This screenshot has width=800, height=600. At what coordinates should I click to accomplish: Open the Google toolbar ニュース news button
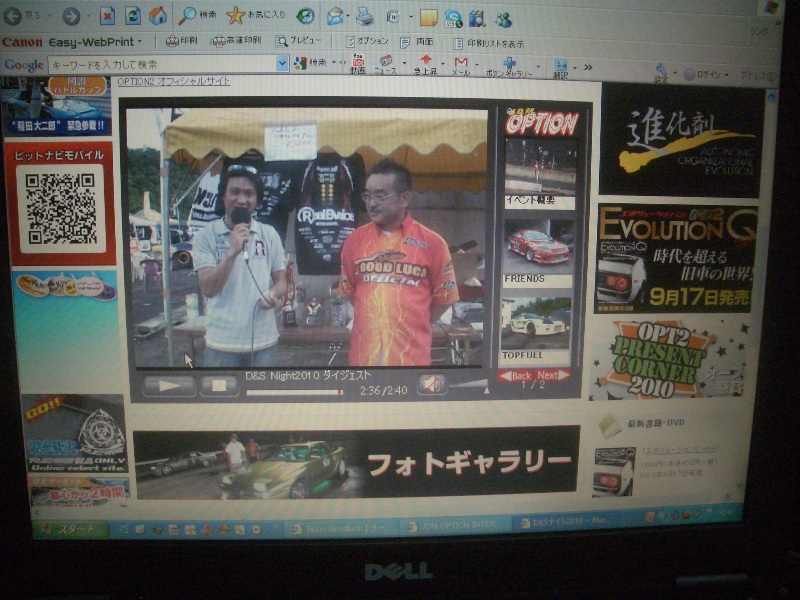[386, 65]
